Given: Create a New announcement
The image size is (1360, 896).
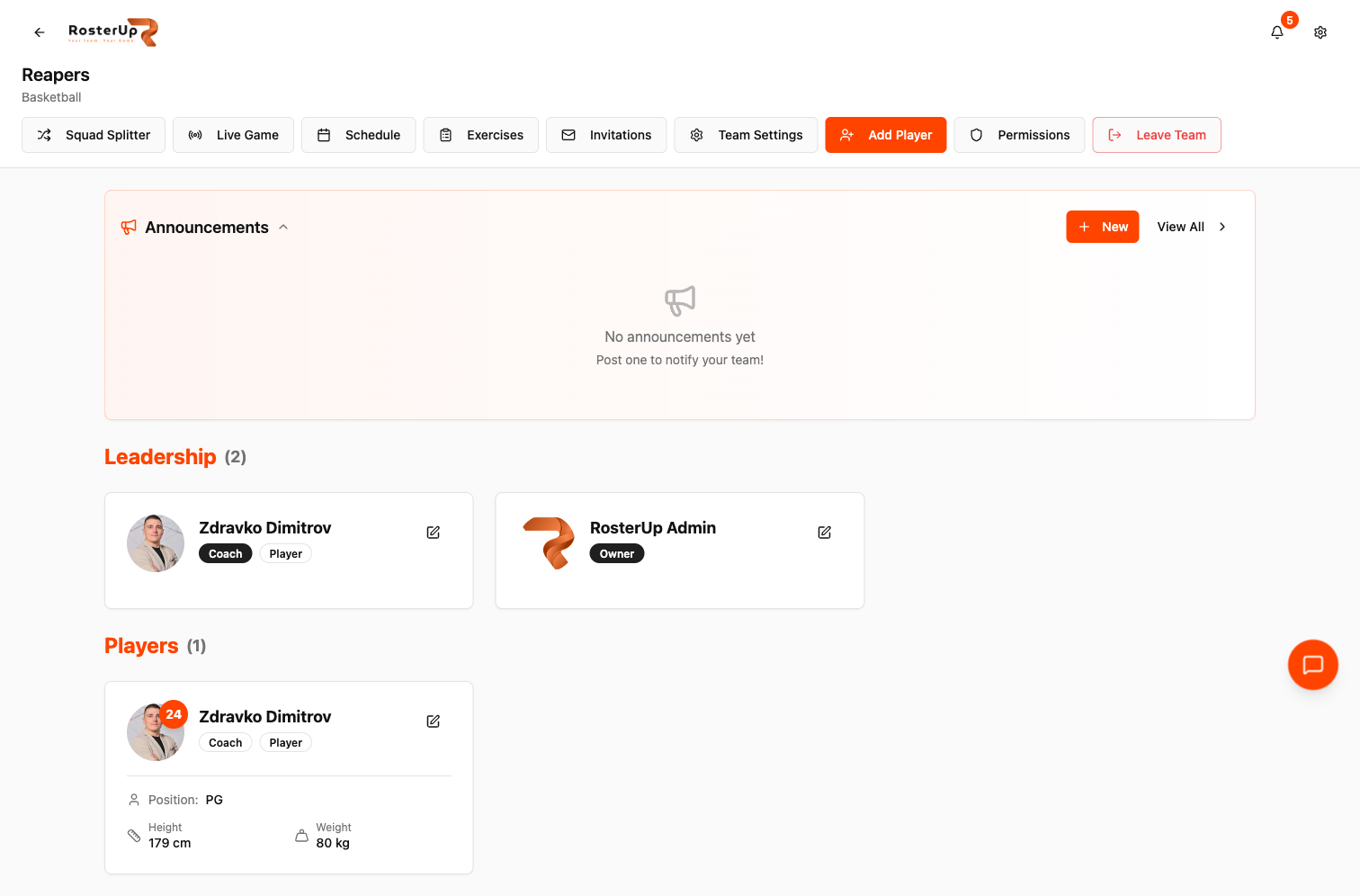Looking at the screenshot, I should [x=1103, y=227].
